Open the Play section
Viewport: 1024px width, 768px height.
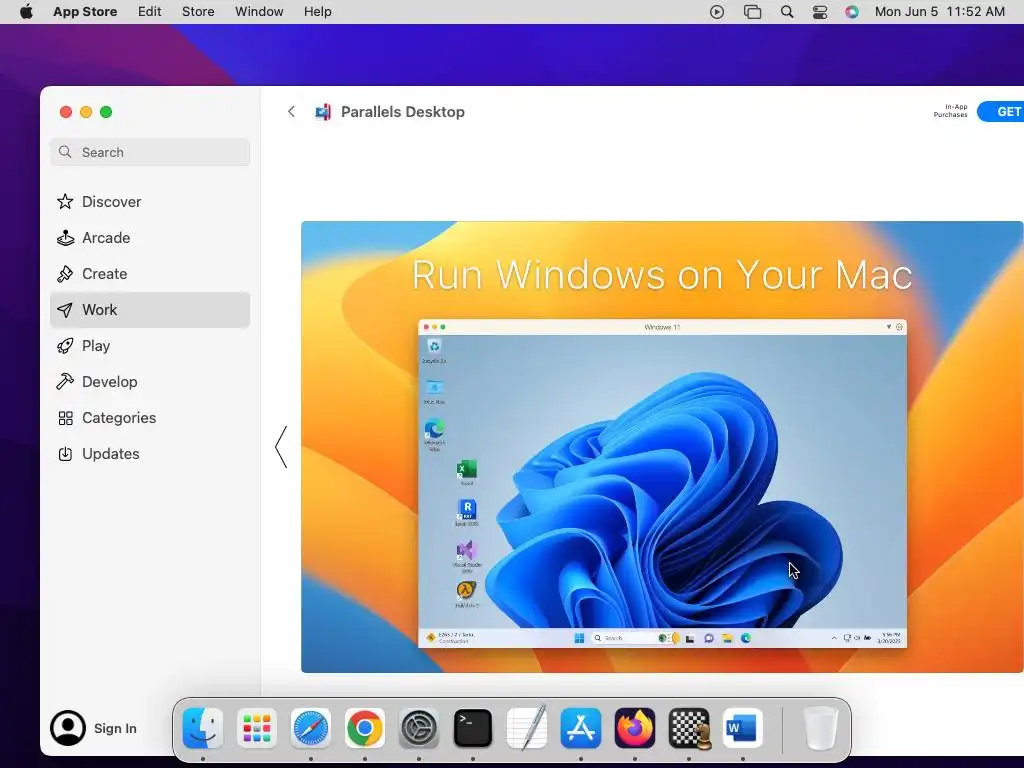150,345
